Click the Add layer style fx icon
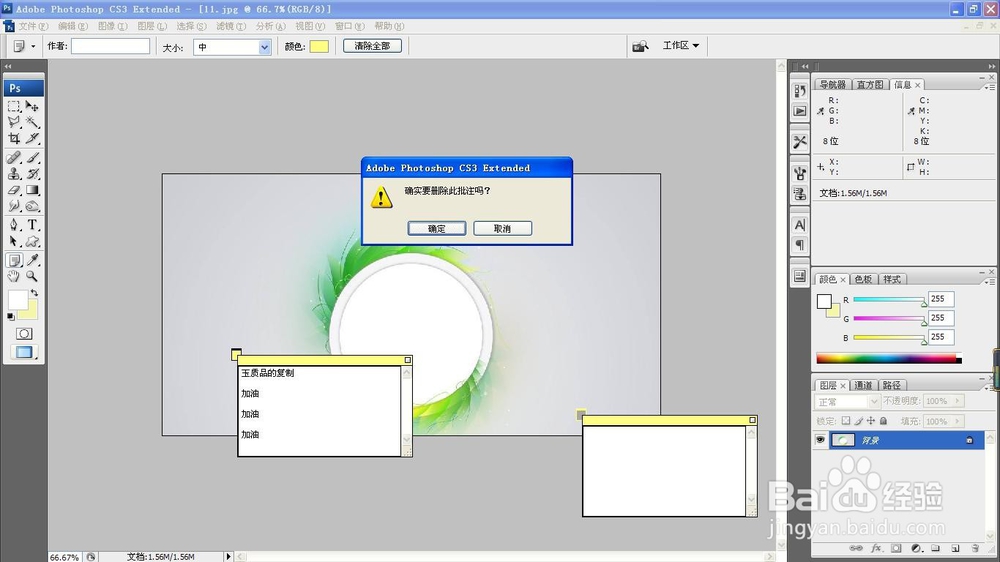This screenshot has height=562, width=1000. (x=876, y=548)
